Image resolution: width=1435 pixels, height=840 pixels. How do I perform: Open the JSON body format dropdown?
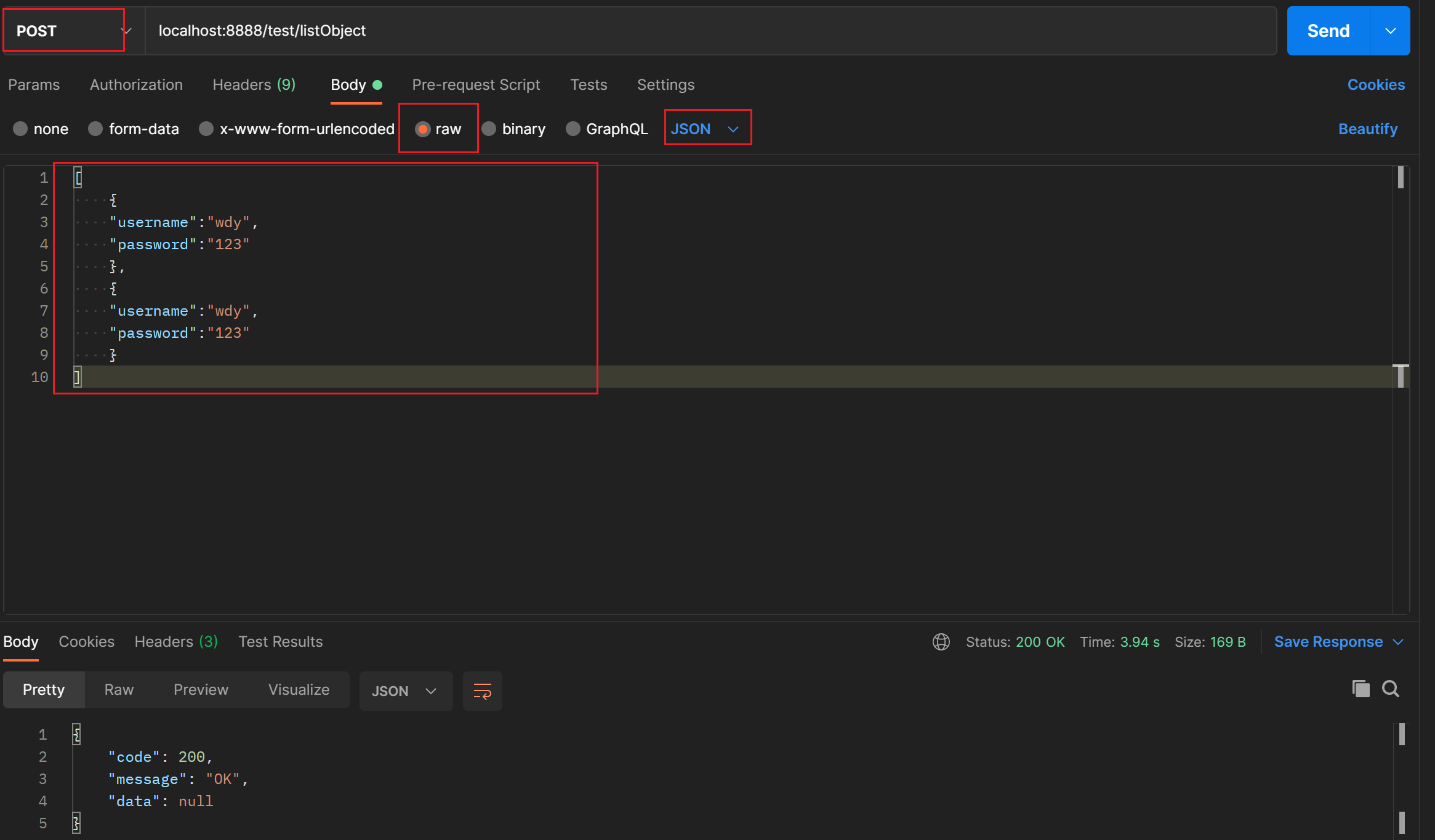[707, 128]
